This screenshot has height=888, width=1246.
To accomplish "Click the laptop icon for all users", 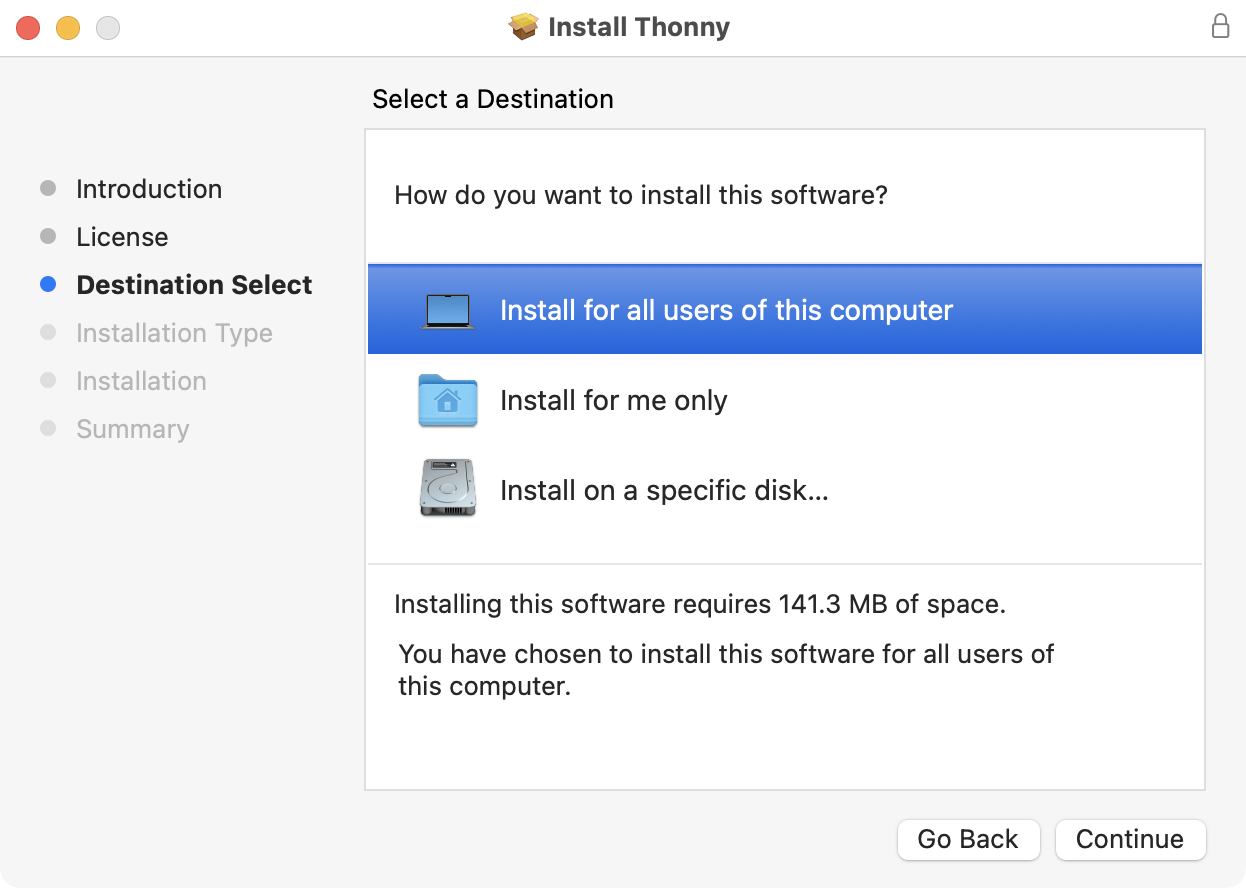I will pyautogui.click(x=447, y=311).
